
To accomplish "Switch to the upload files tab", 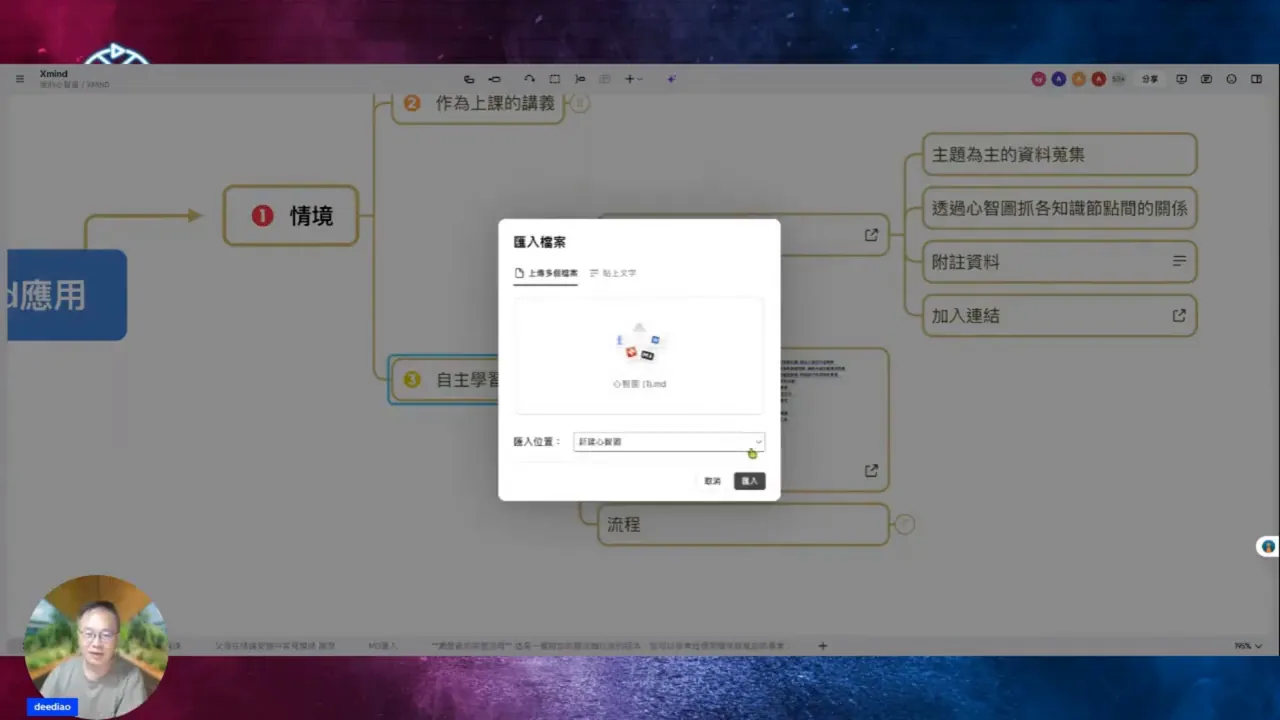I will coord(546,273).
